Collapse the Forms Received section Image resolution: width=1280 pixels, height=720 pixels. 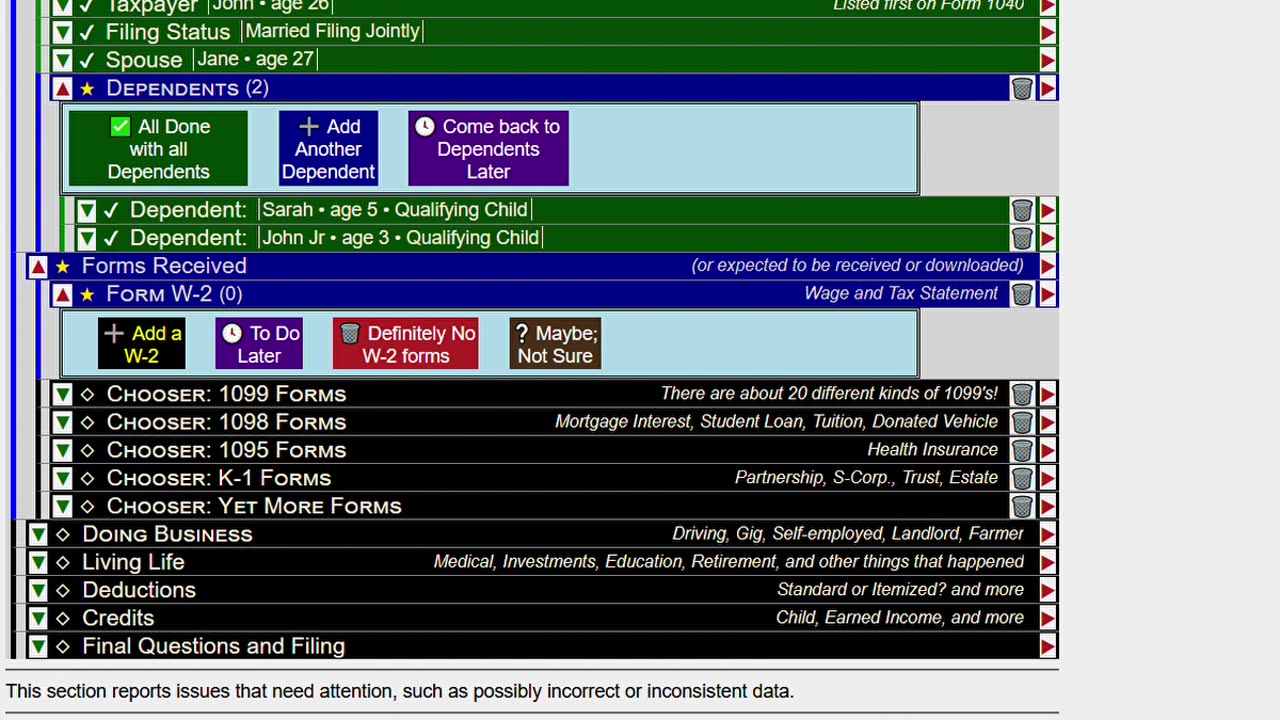tap(37, 266)
